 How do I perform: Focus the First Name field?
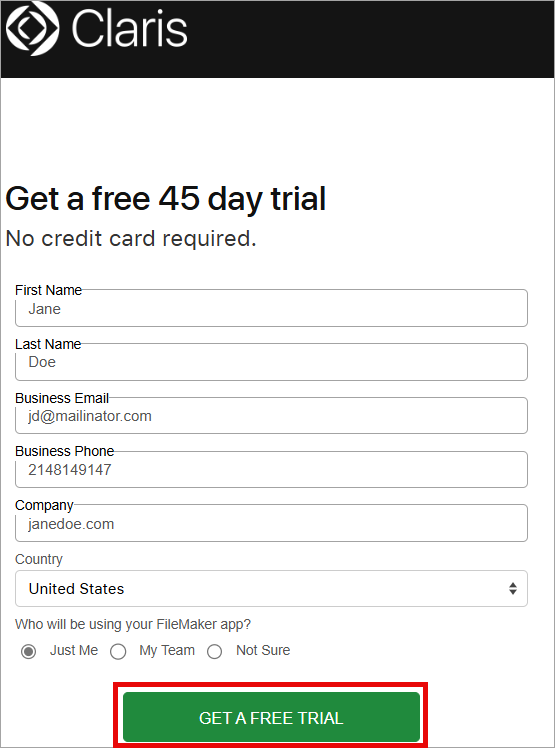click(271, 308)
